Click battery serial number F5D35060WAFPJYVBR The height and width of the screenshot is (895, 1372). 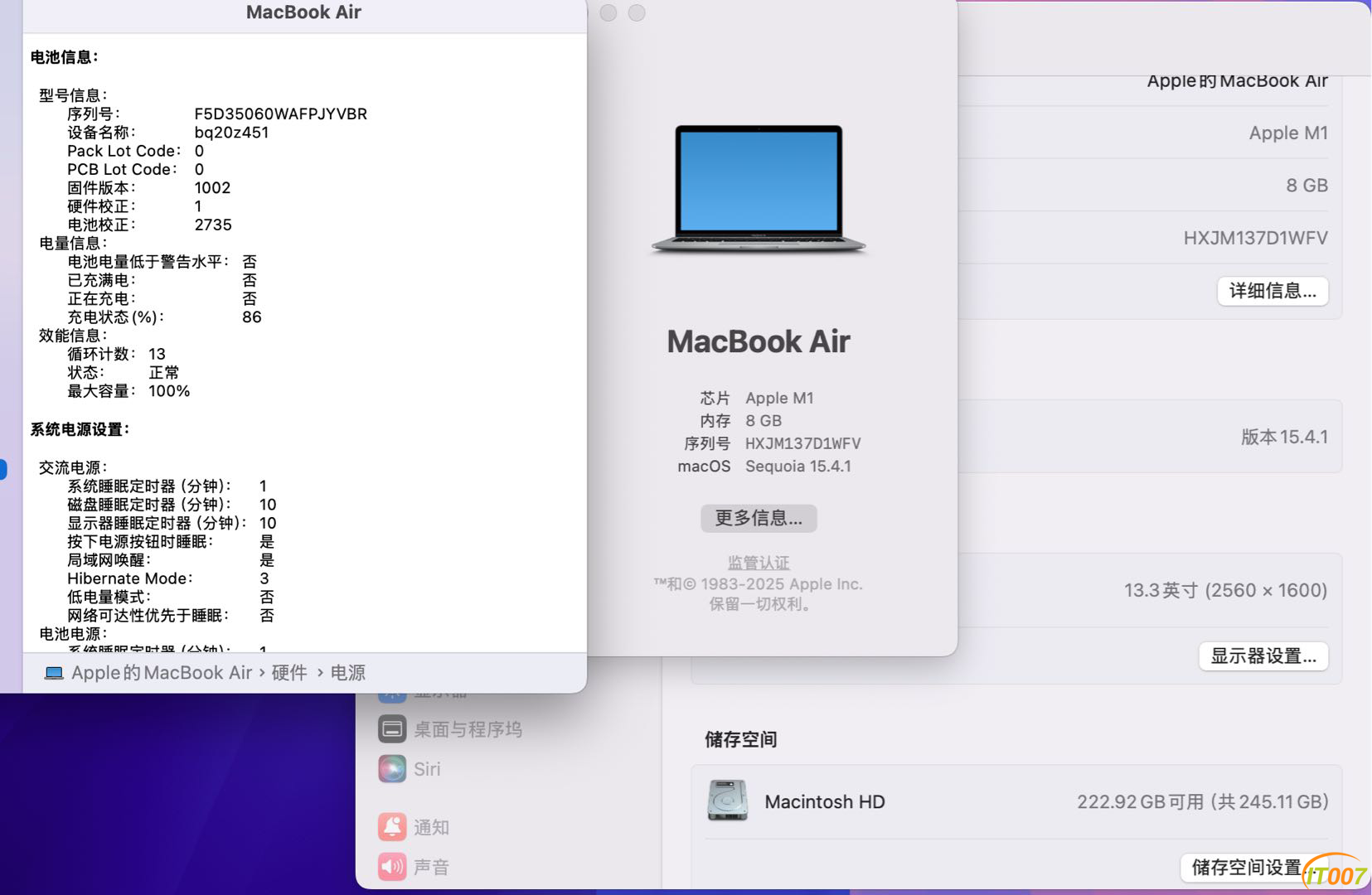click(x=281, y=114)
